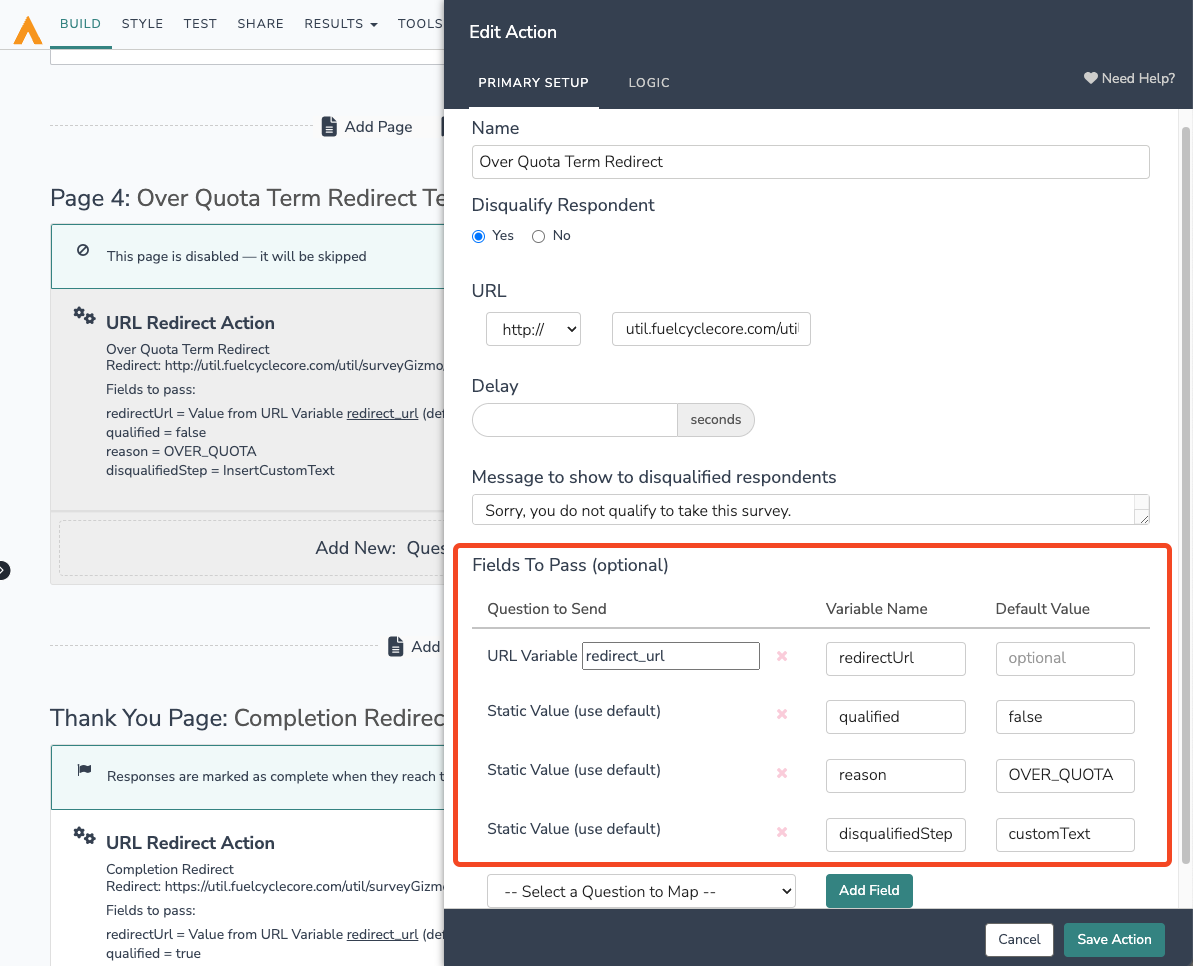
Task: Click the disabled page circle-slash icon
Action: pyautogui.click(x=83, y=251)
